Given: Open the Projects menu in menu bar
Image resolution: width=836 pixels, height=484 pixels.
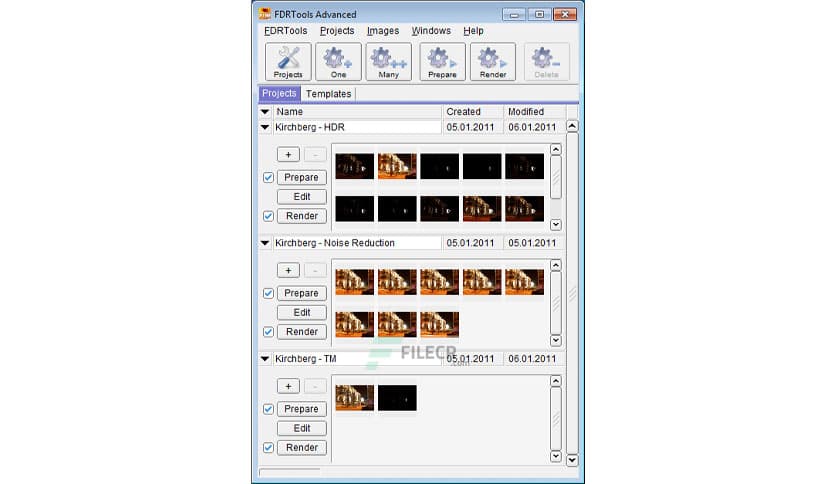Looking at the screenshot, I should (337, 31).
